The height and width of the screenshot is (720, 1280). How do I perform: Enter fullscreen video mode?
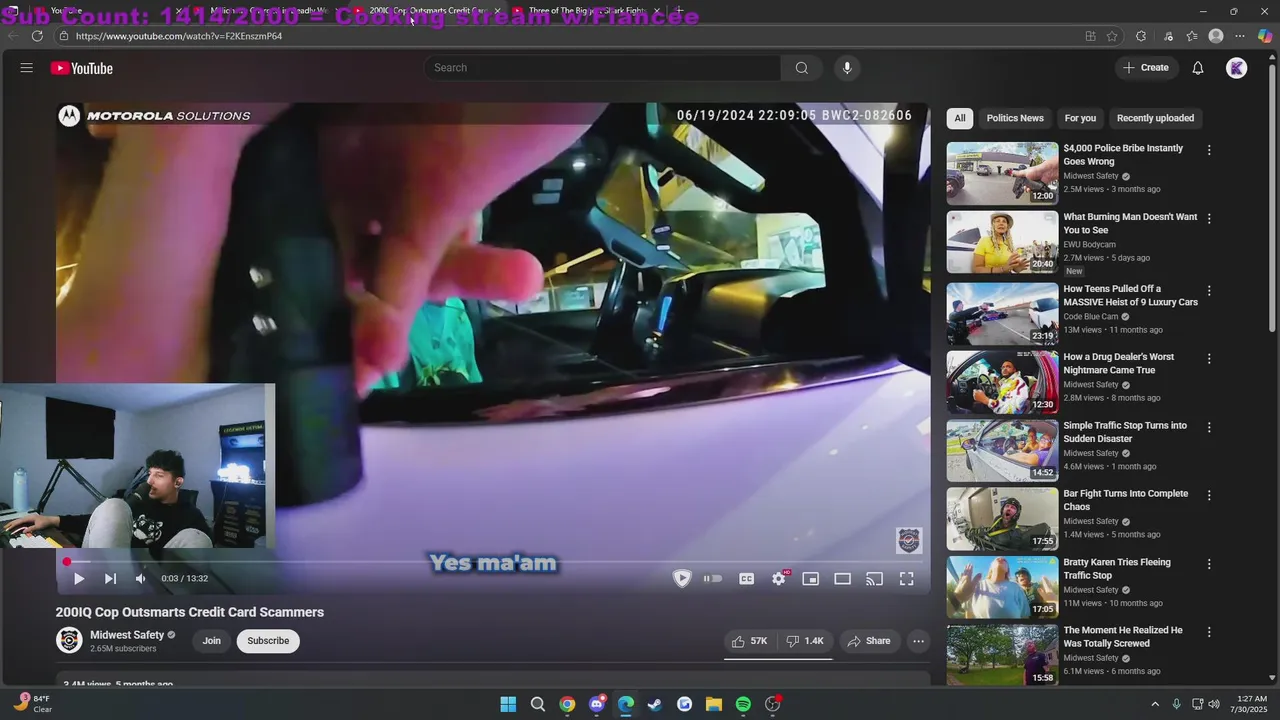pos(907,579)
